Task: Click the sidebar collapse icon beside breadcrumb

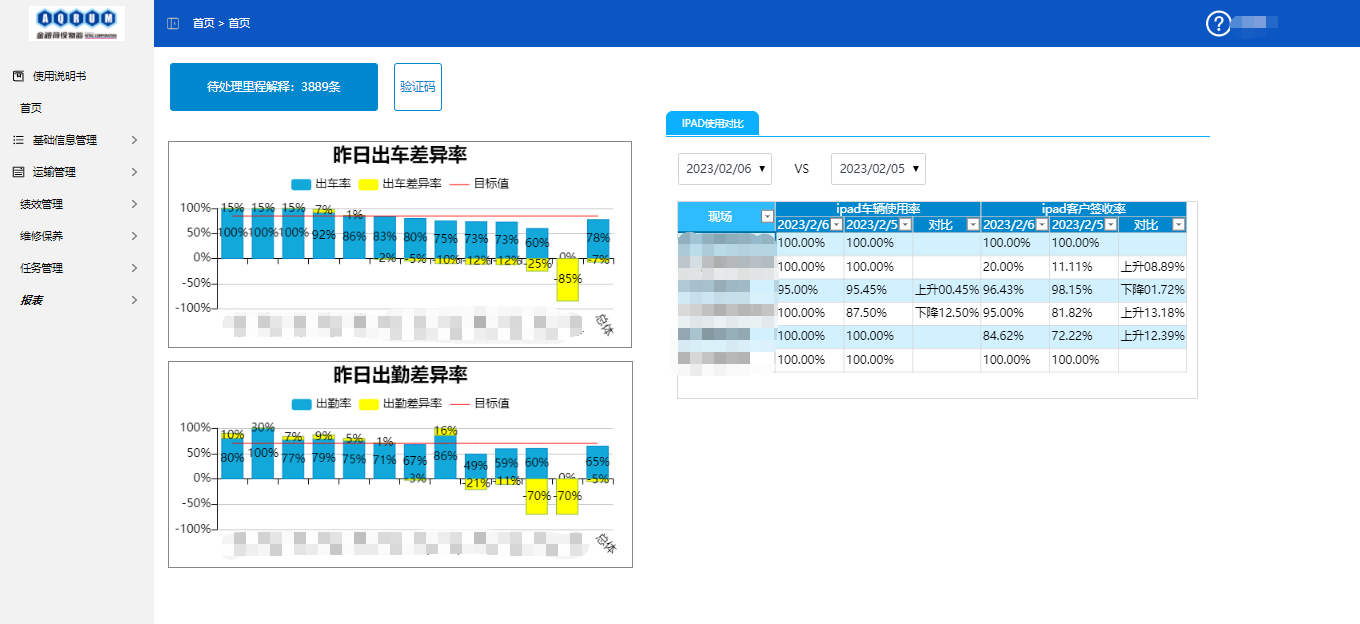Action: tap(173, 23)
